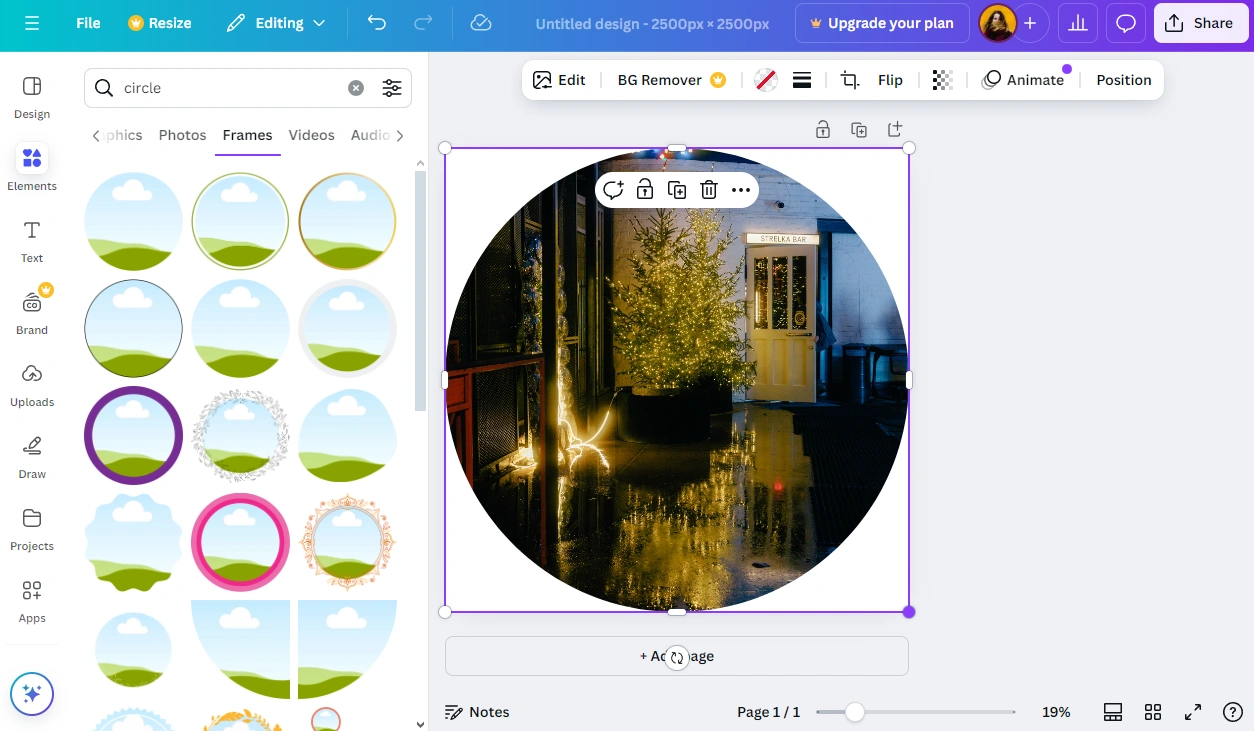Clear the circle search text
The height and width of the screenshot is (731, 1254).
(x=356, y=88)
